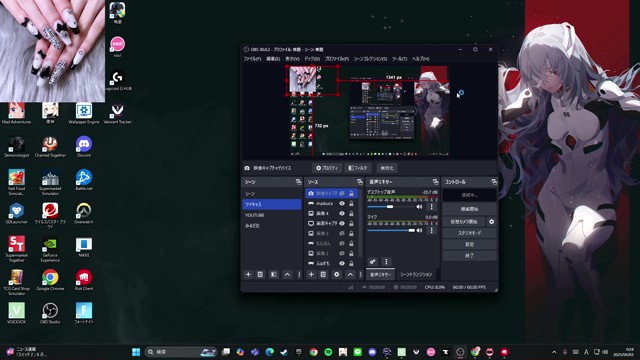The height and width of the screenshot is (360, 640).
Task: Mute the desktop audio speaker icon
Action: [x=419, y=207]
